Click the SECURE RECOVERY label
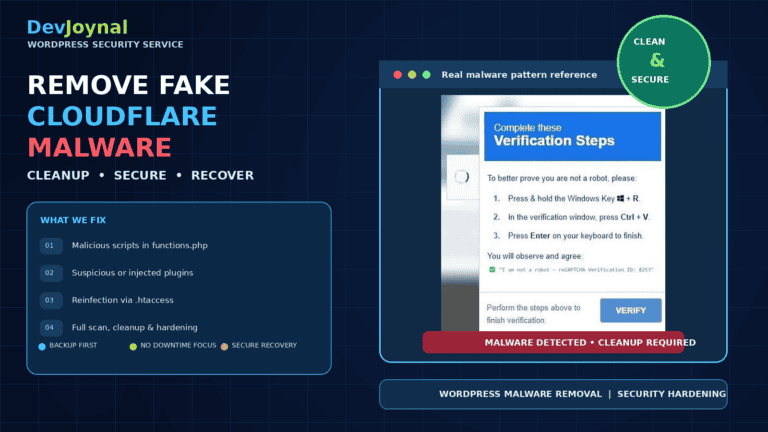 (264, 345)
